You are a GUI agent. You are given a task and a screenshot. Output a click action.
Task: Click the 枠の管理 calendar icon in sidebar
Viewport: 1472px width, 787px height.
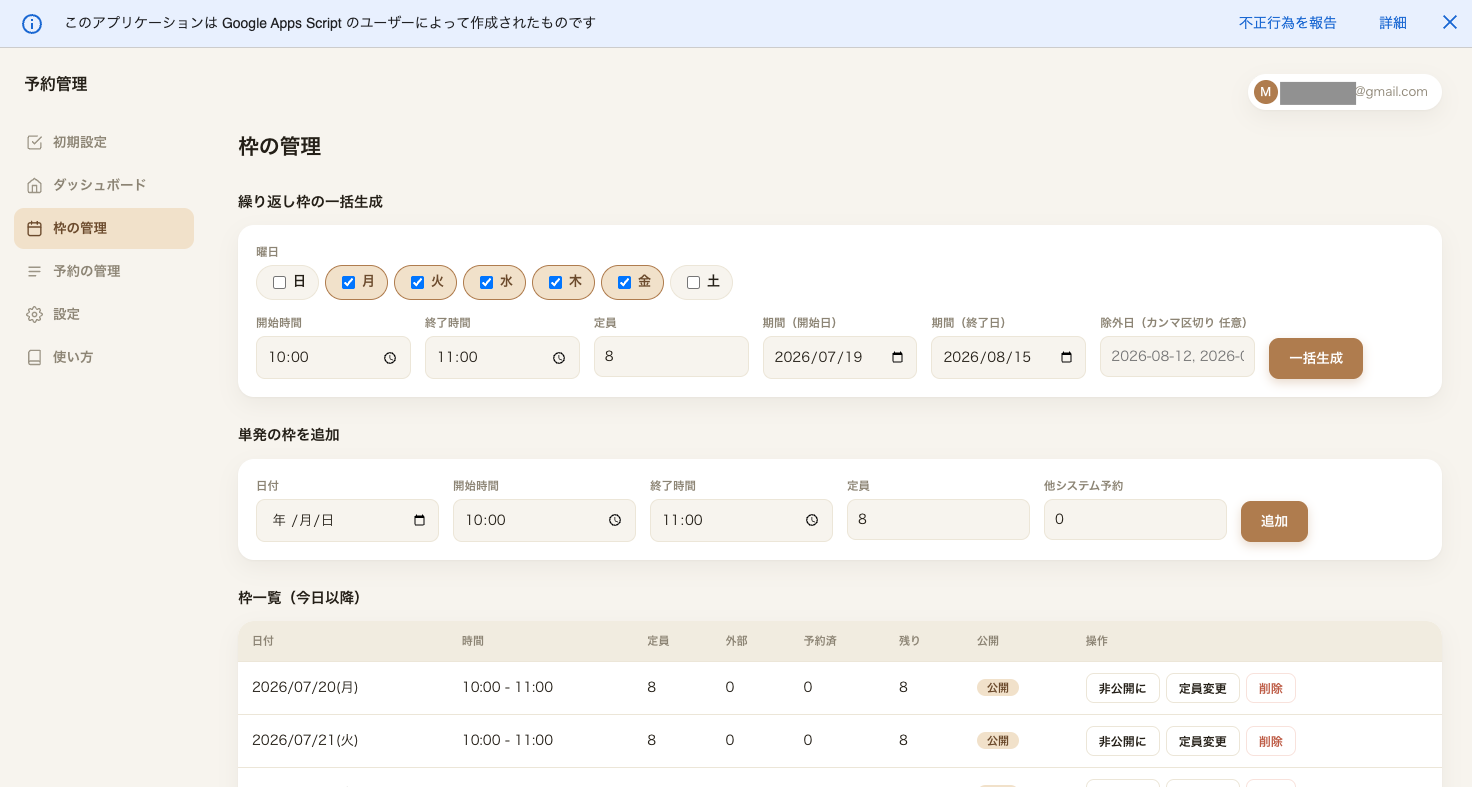34,228
